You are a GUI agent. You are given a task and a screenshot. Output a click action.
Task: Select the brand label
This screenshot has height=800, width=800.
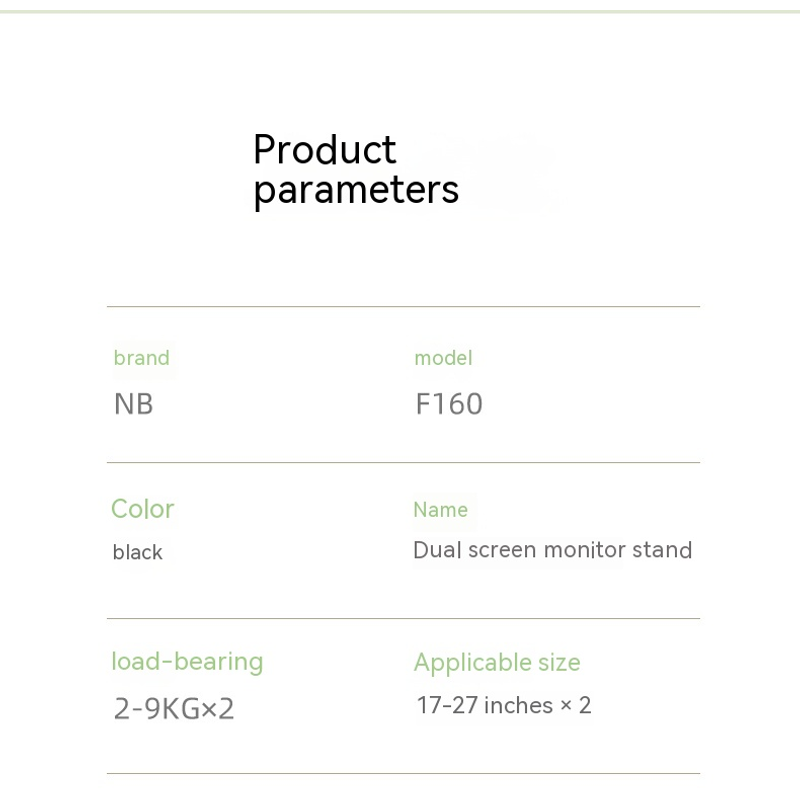click(x=141, y=358)
